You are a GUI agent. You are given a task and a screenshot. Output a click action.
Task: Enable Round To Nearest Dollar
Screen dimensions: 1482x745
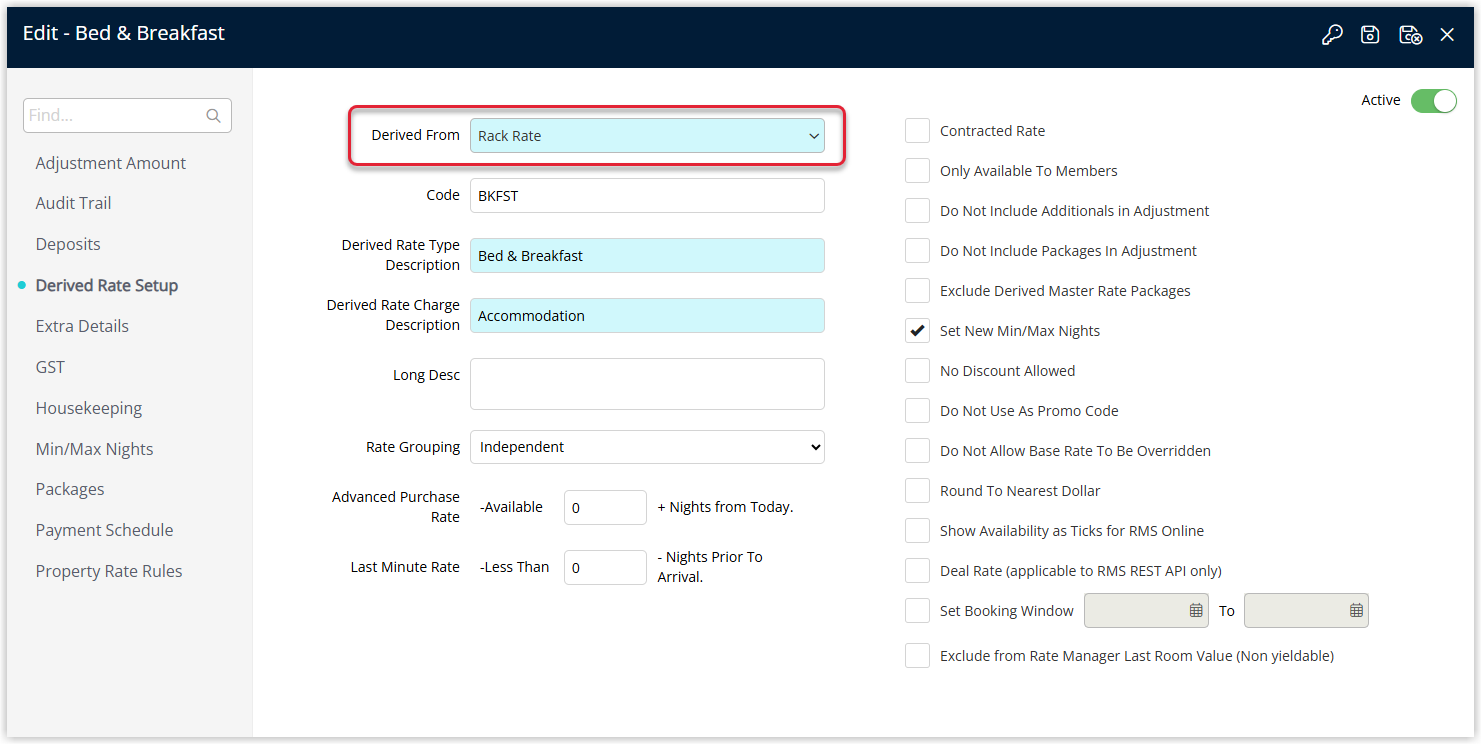(x=917, y=491)
